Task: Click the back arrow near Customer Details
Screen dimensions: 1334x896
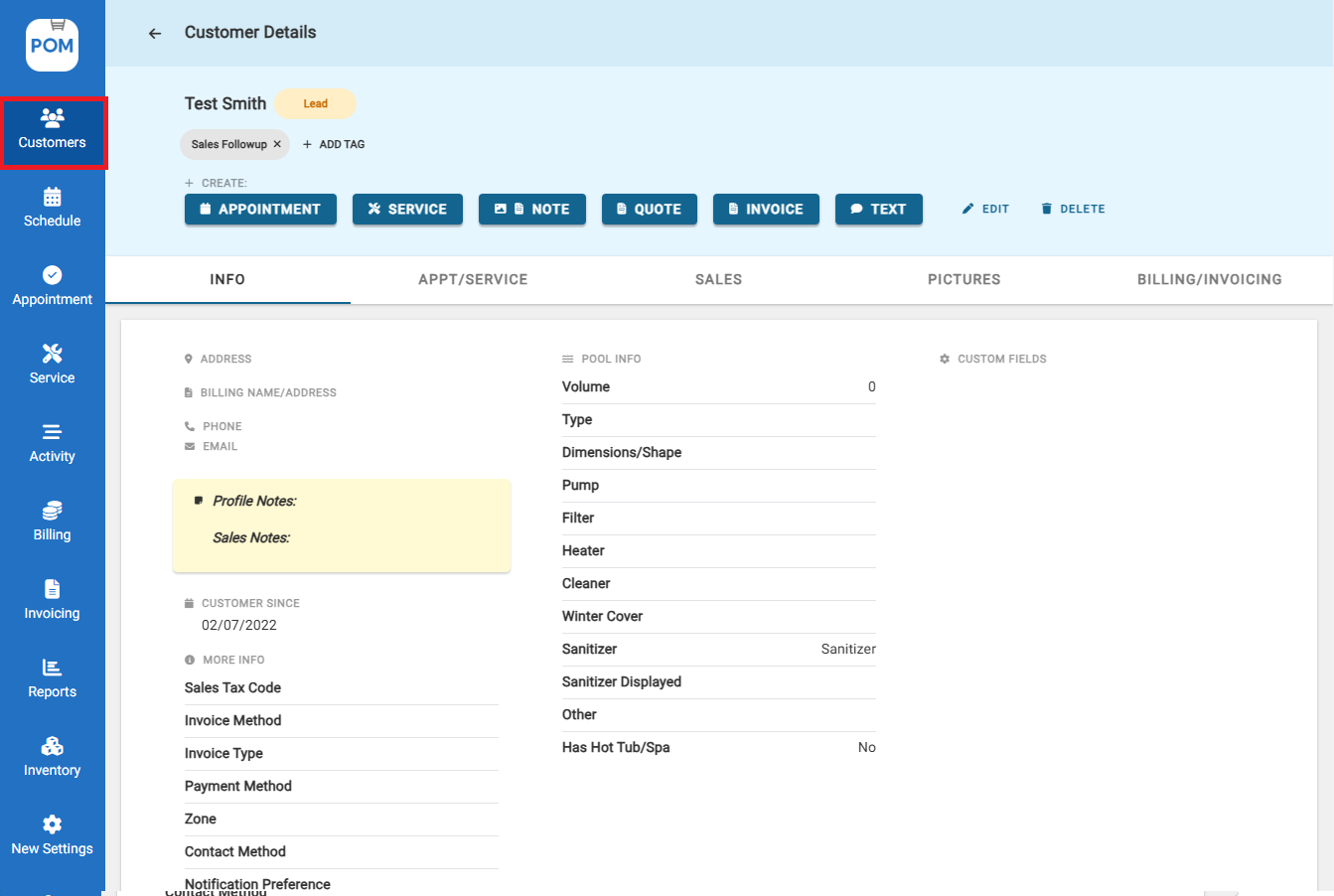Action: (x=155, y=34)
